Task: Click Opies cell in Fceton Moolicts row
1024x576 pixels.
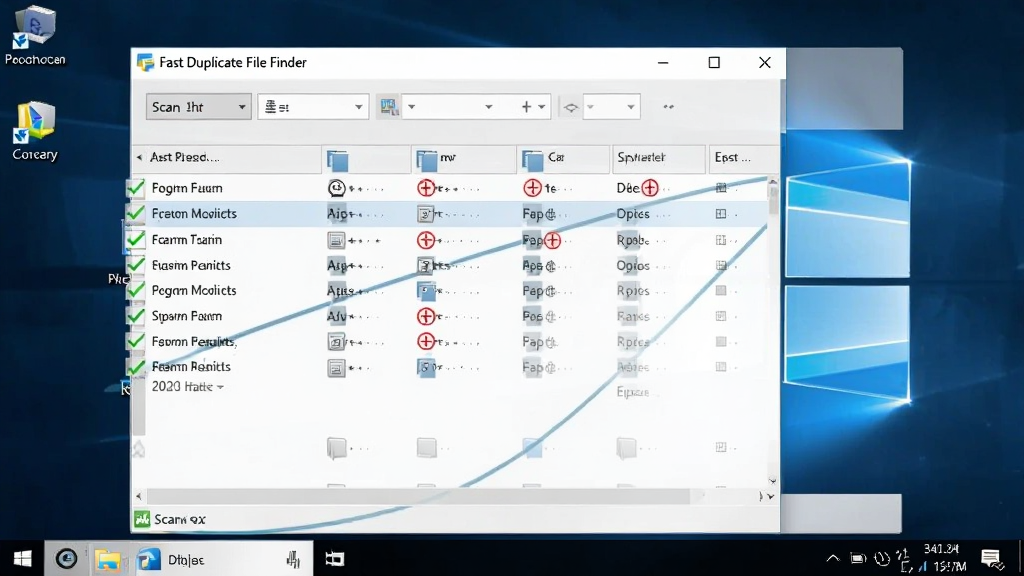Action: point(633,214)
